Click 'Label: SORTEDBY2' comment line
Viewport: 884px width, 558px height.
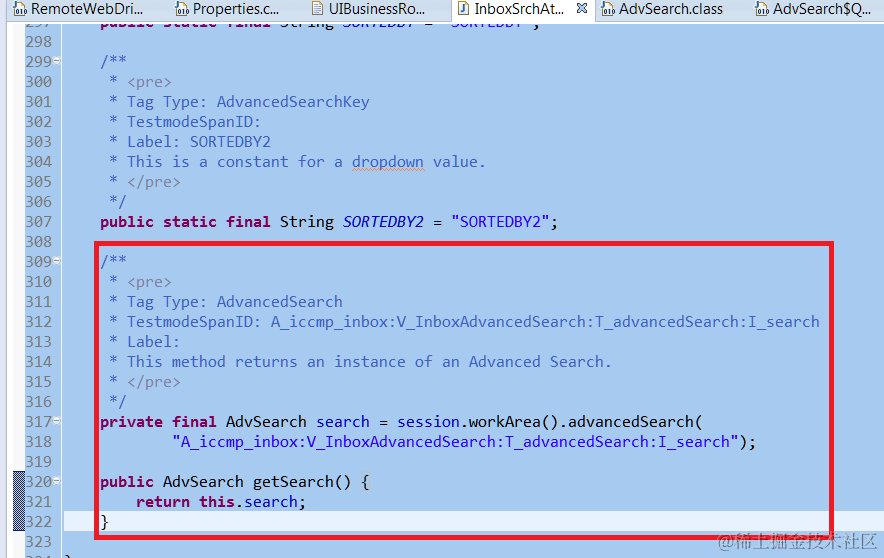(x=198, y=141)
